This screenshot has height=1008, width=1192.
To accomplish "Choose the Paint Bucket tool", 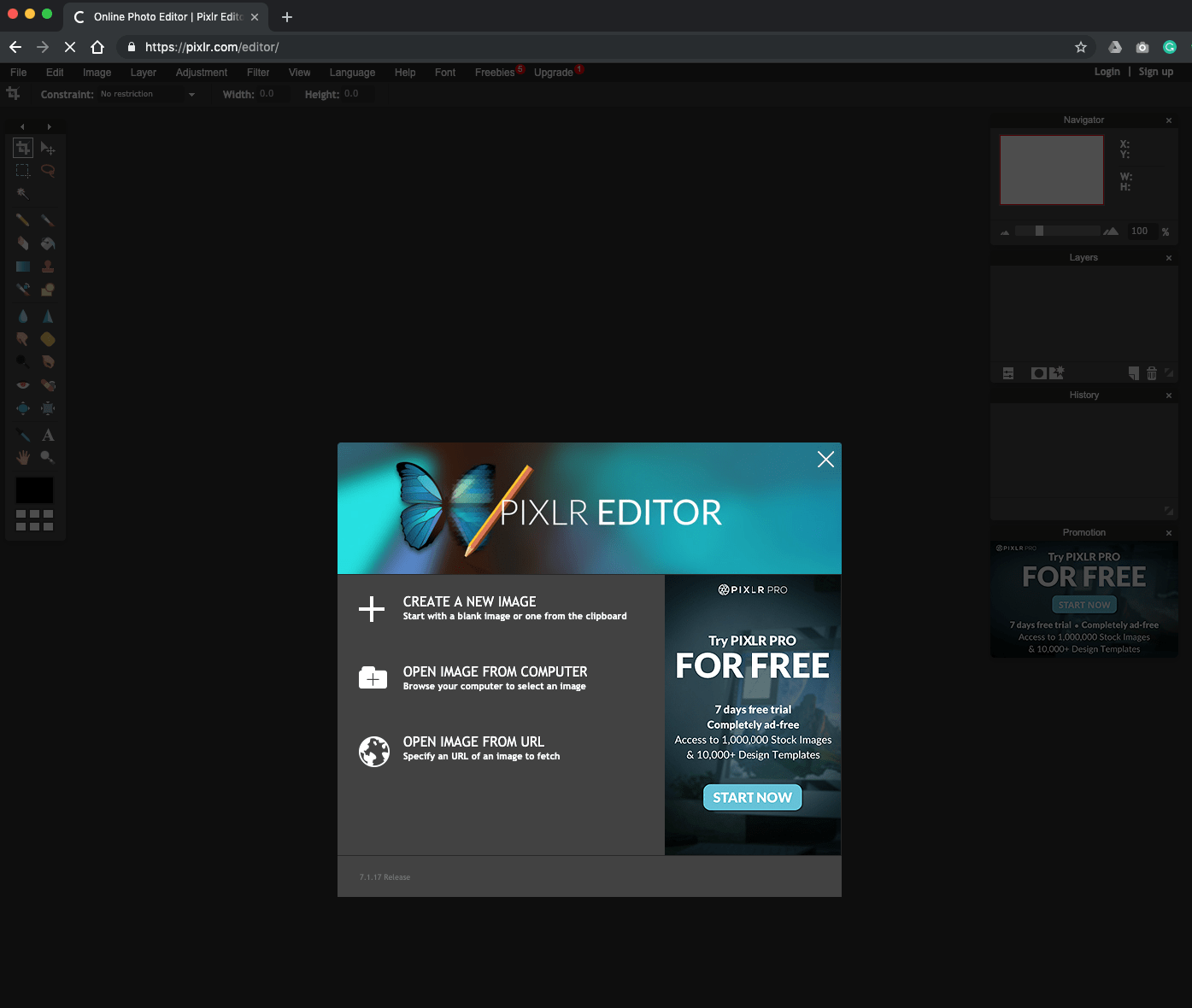I will click(48, 243).
